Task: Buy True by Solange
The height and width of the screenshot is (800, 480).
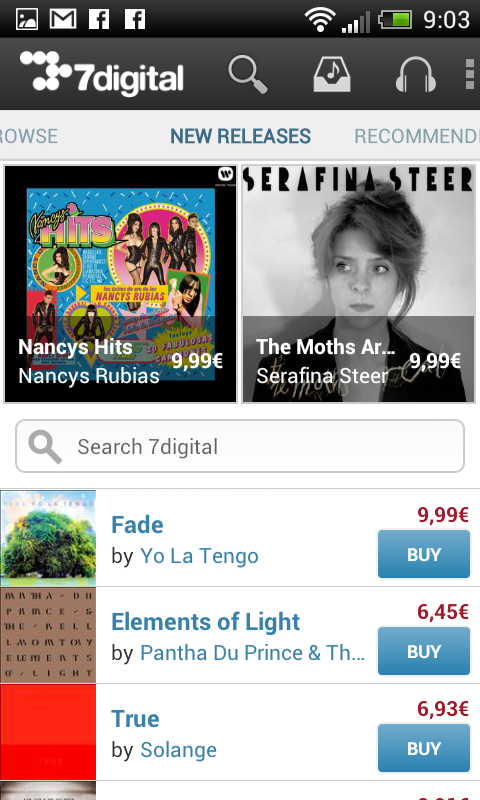Action: [424, 748]
